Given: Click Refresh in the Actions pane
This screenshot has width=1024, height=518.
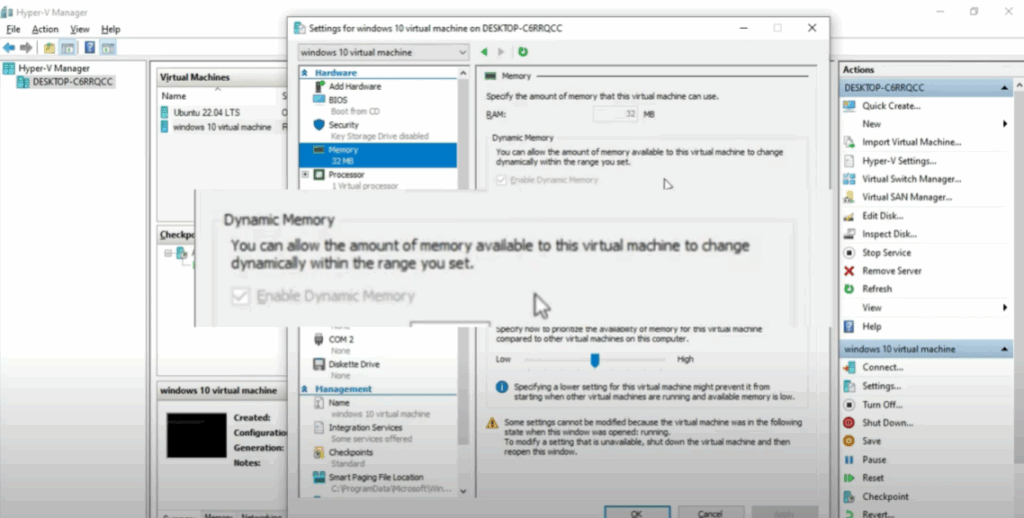Looking at the screenshot, I should point(876,289).
